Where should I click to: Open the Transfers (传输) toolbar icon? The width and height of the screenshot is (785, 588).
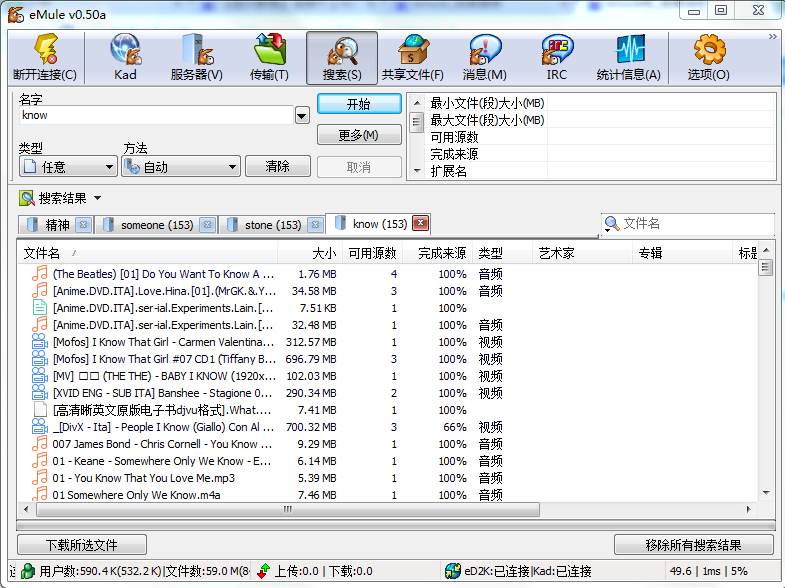tap(269, 57)
